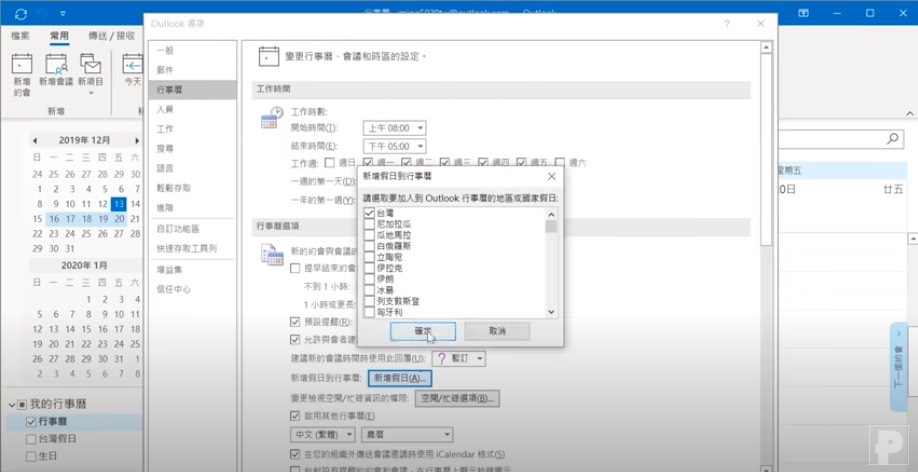The height and width of the screenshot is (472, 918).
Task: Check 瓜地馬拉 in the holiday list
Action: pos(369,235)
